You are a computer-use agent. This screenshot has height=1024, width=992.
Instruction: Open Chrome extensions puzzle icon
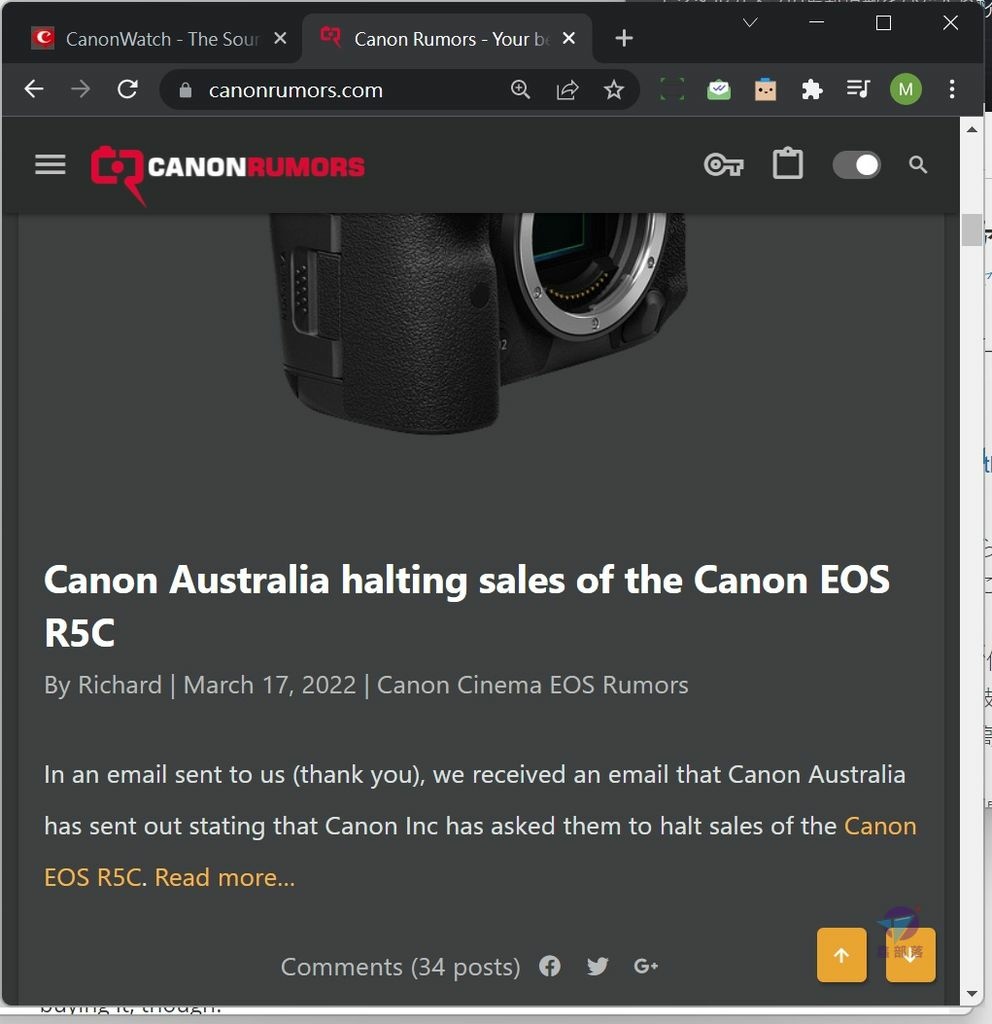coord(812,89)
